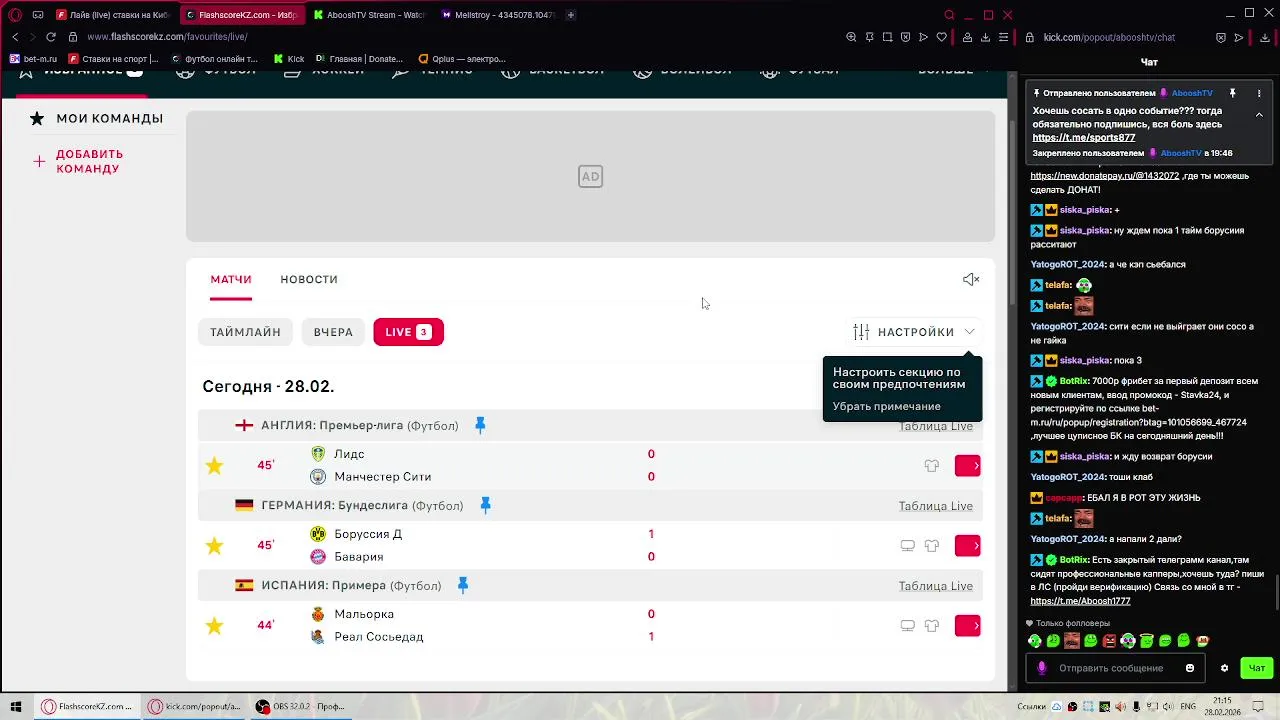1280x720 pixels.
Task: Click the Манчестер Сити team name
Action: (382, 477)
